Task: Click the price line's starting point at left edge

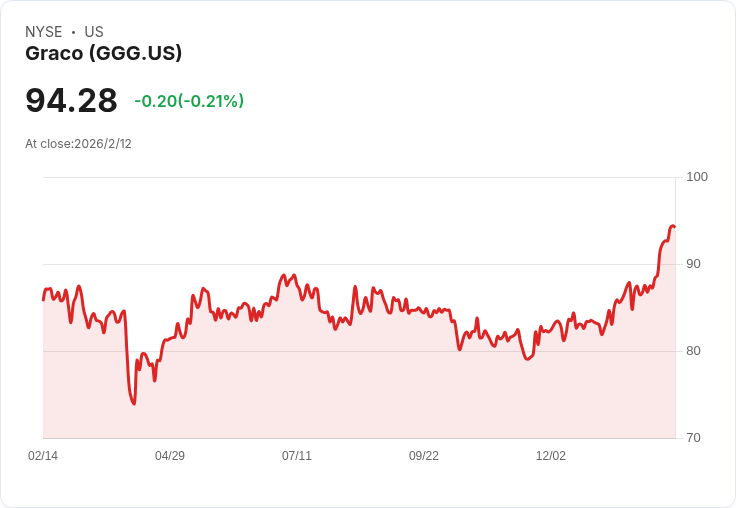Action: (x=43, y=299)
